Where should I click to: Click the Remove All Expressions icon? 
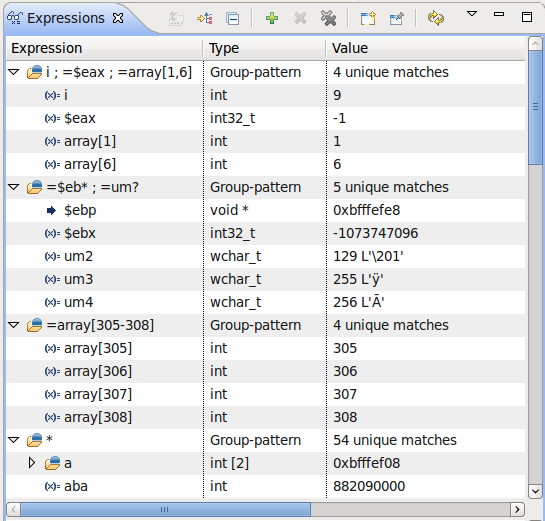[x=328, y=18]
